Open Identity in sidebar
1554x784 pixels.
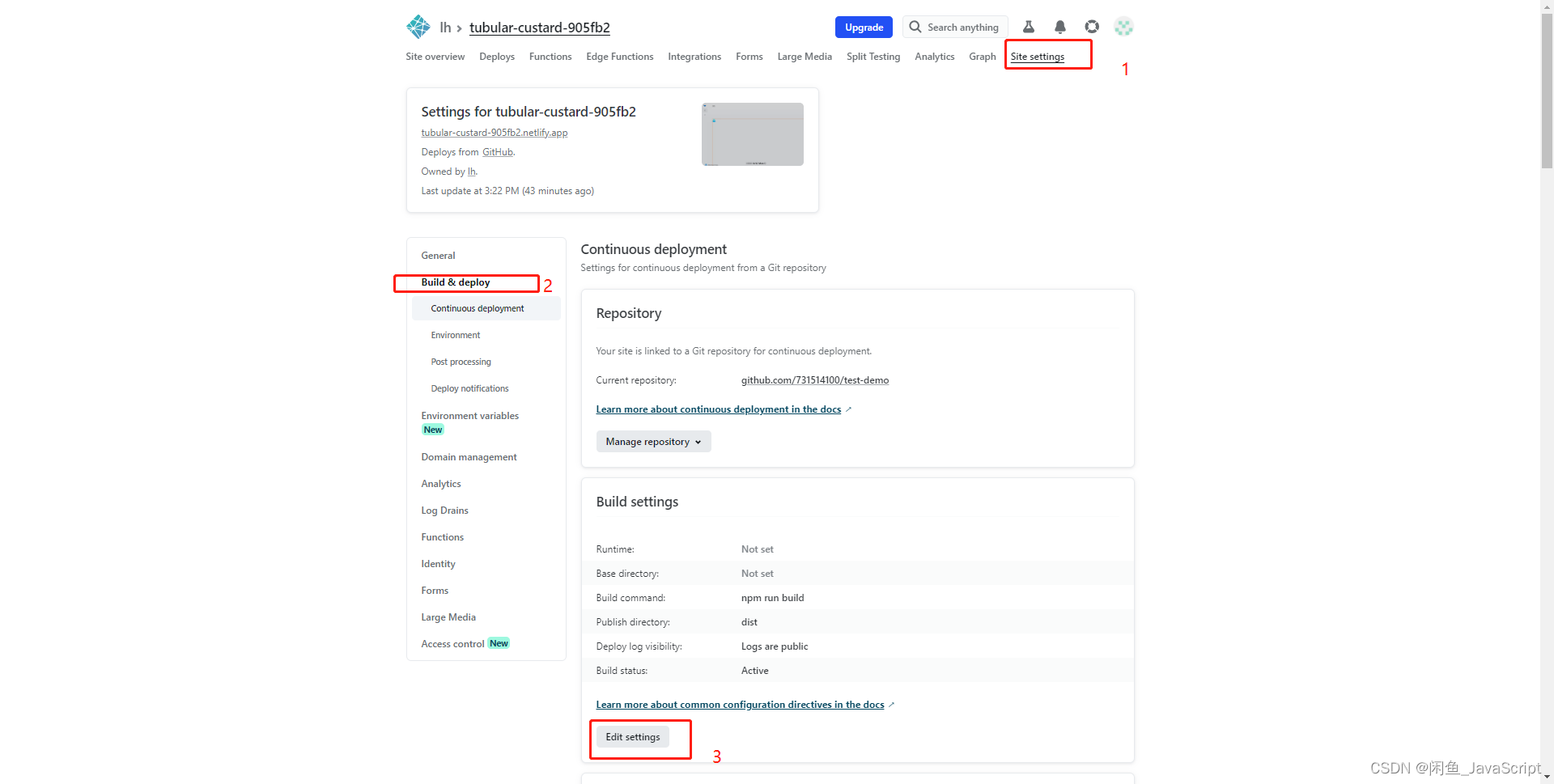click(439, 564)
